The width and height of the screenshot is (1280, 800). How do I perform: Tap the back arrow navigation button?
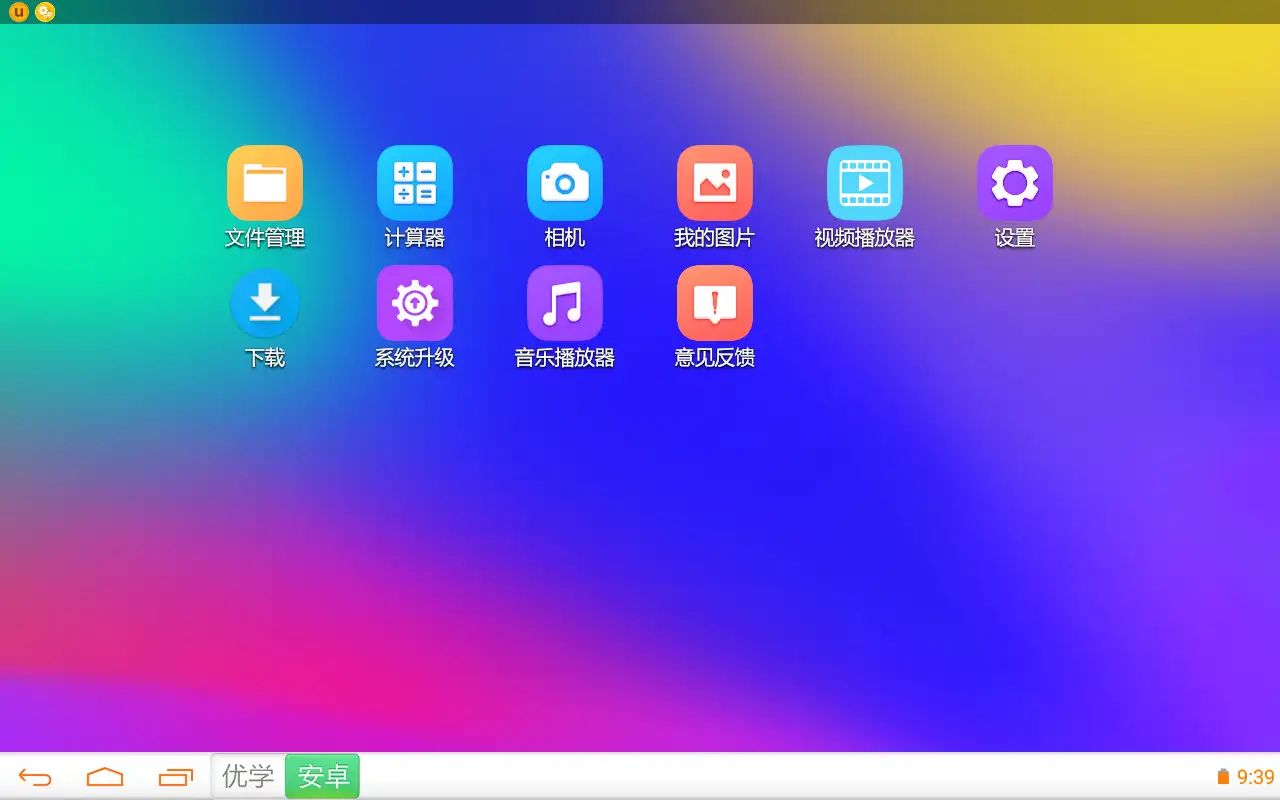35,777
